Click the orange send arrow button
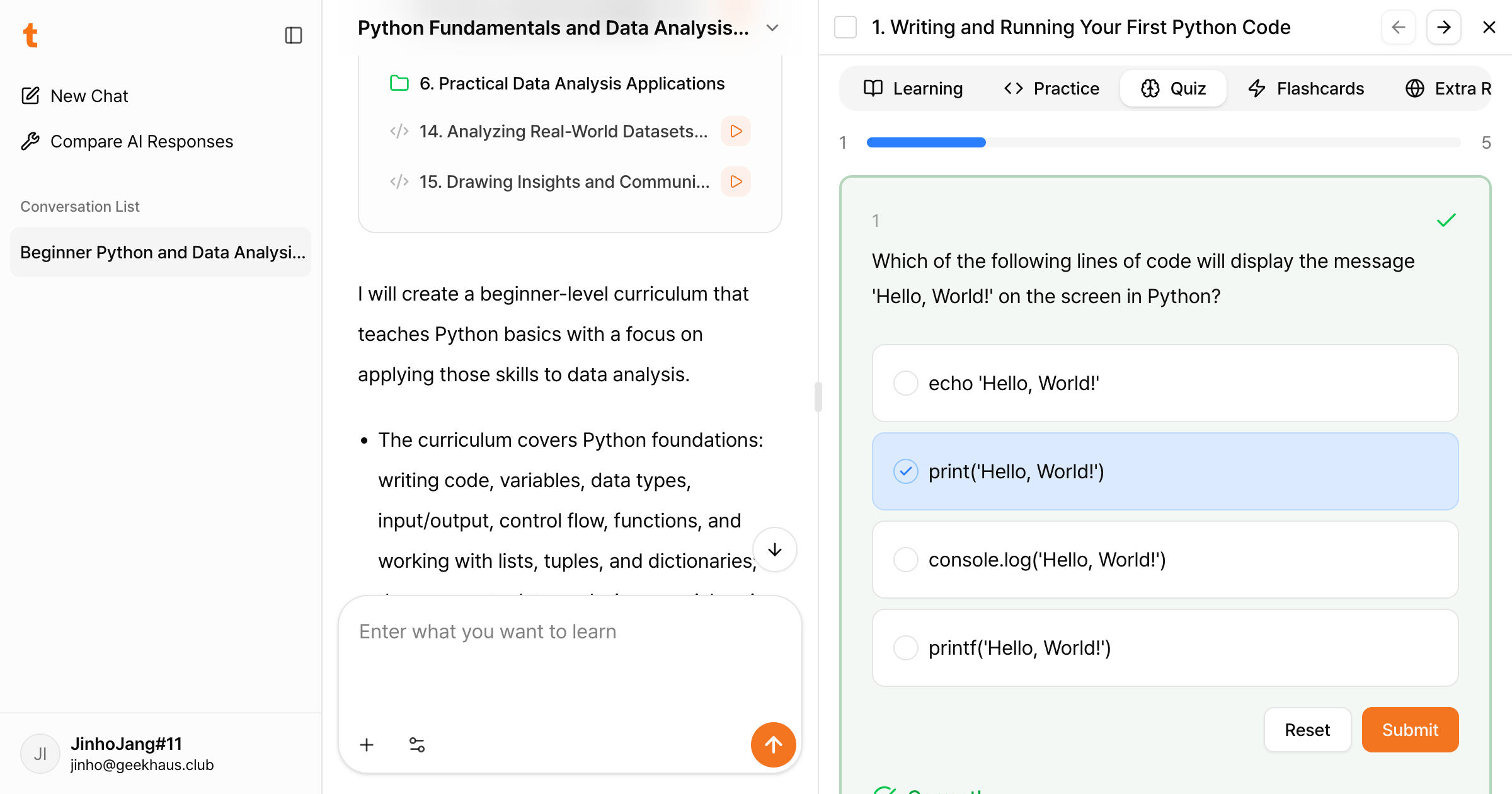 773,745
